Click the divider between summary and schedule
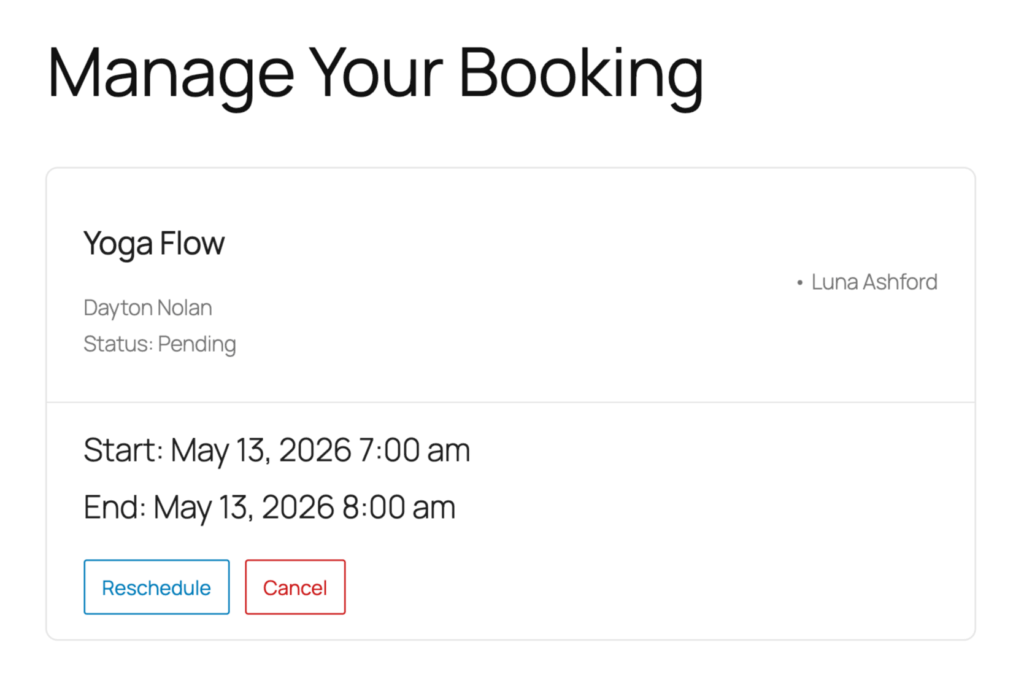The width and height of the screenshot is (1024, 688). point(512,399)
